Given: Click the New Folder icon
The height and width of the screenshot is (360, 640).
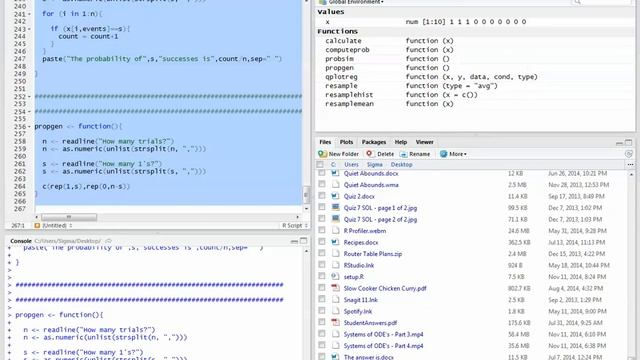Looking at the screenshot, I should 322,154.
